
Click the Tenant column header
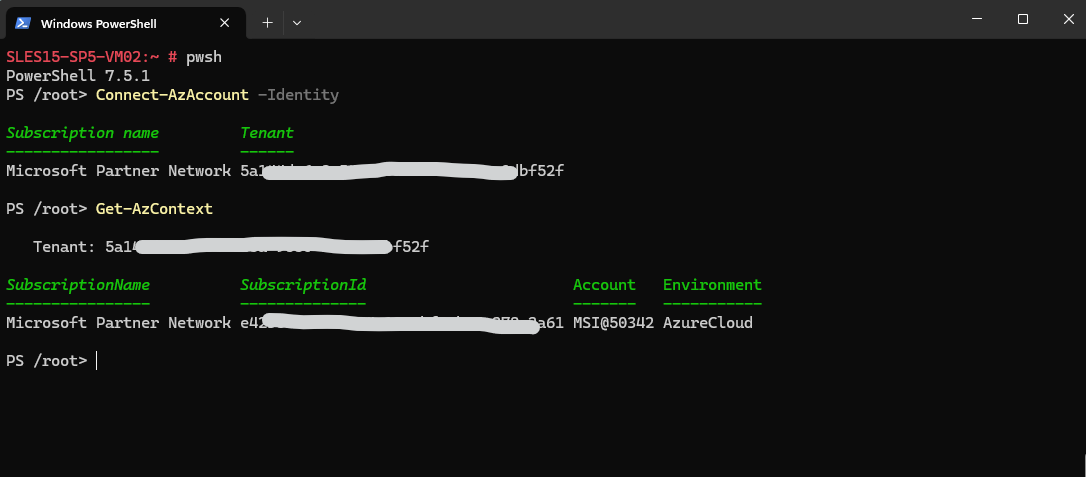tap(267, 132)
